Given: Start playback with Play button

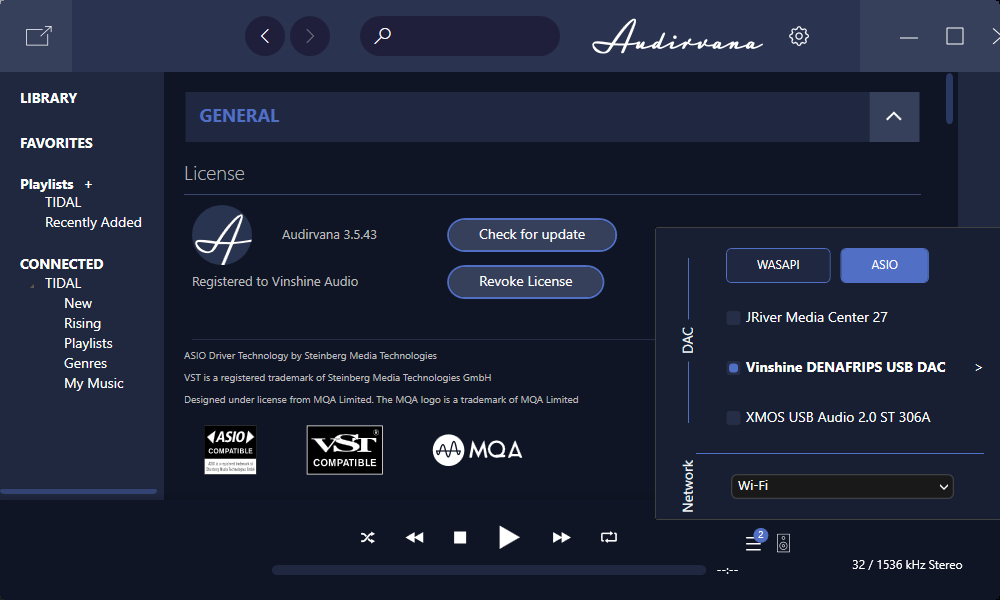Looking at the screenshot, I should point(508,538).
